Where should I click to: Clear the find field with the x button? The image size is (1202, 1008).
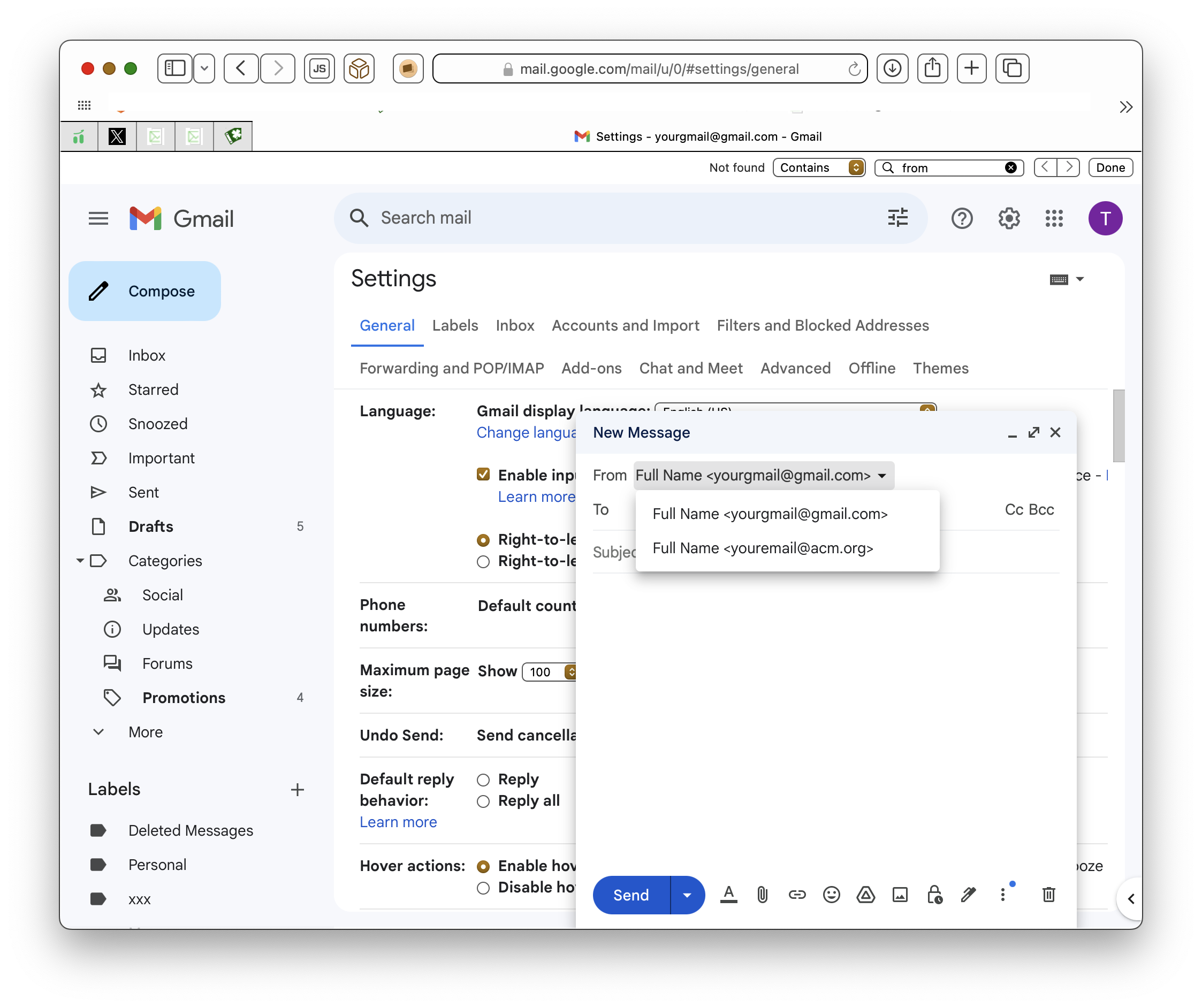[x=1011, y=167]
